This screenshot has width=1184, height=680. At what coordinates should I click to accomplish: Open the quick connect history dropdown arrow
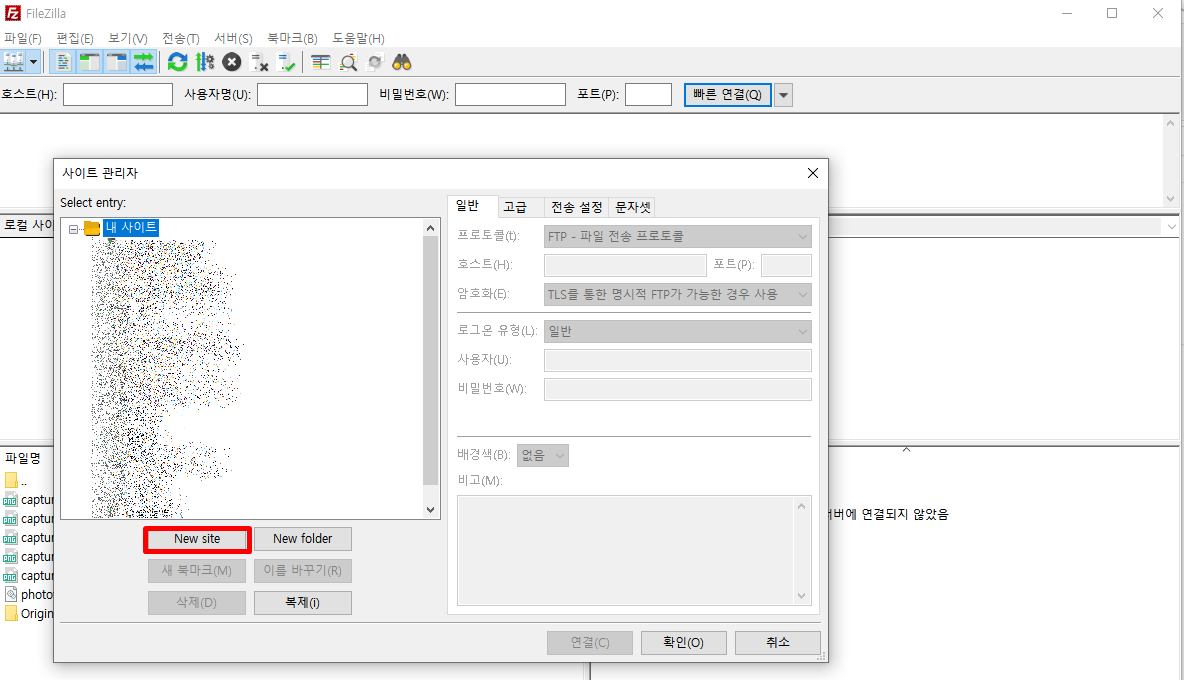tap(783, 95)
